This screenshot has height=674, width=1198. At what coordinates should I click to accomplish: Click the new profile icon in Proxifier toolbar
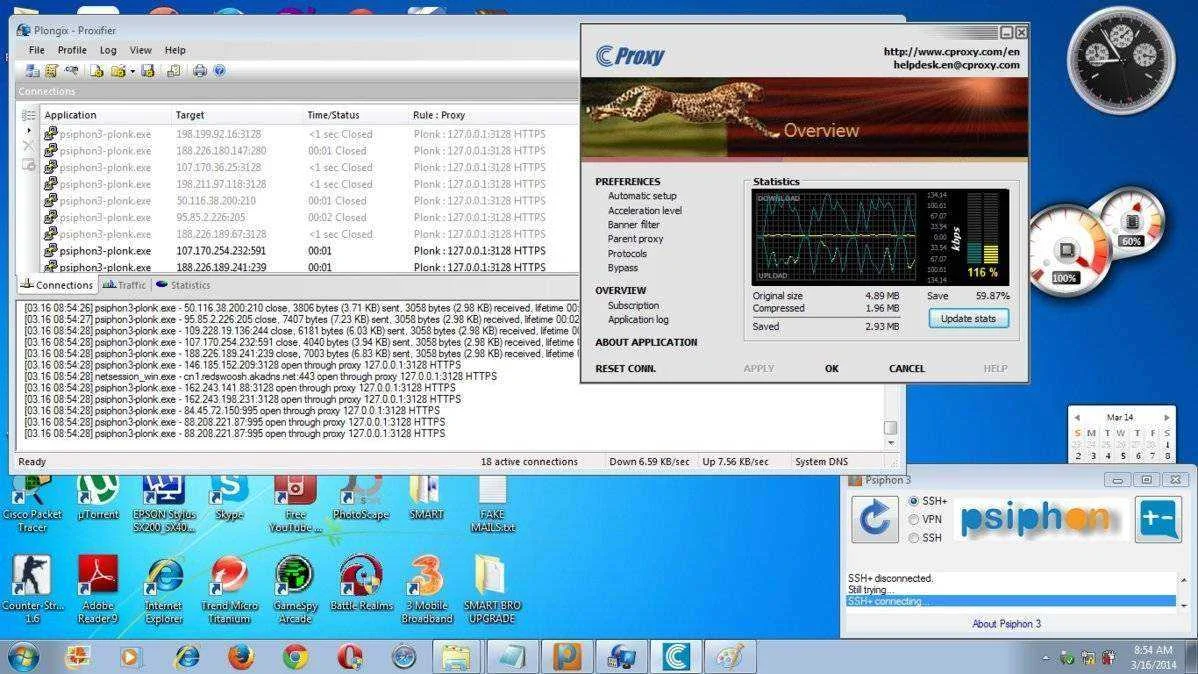point(96,71)
